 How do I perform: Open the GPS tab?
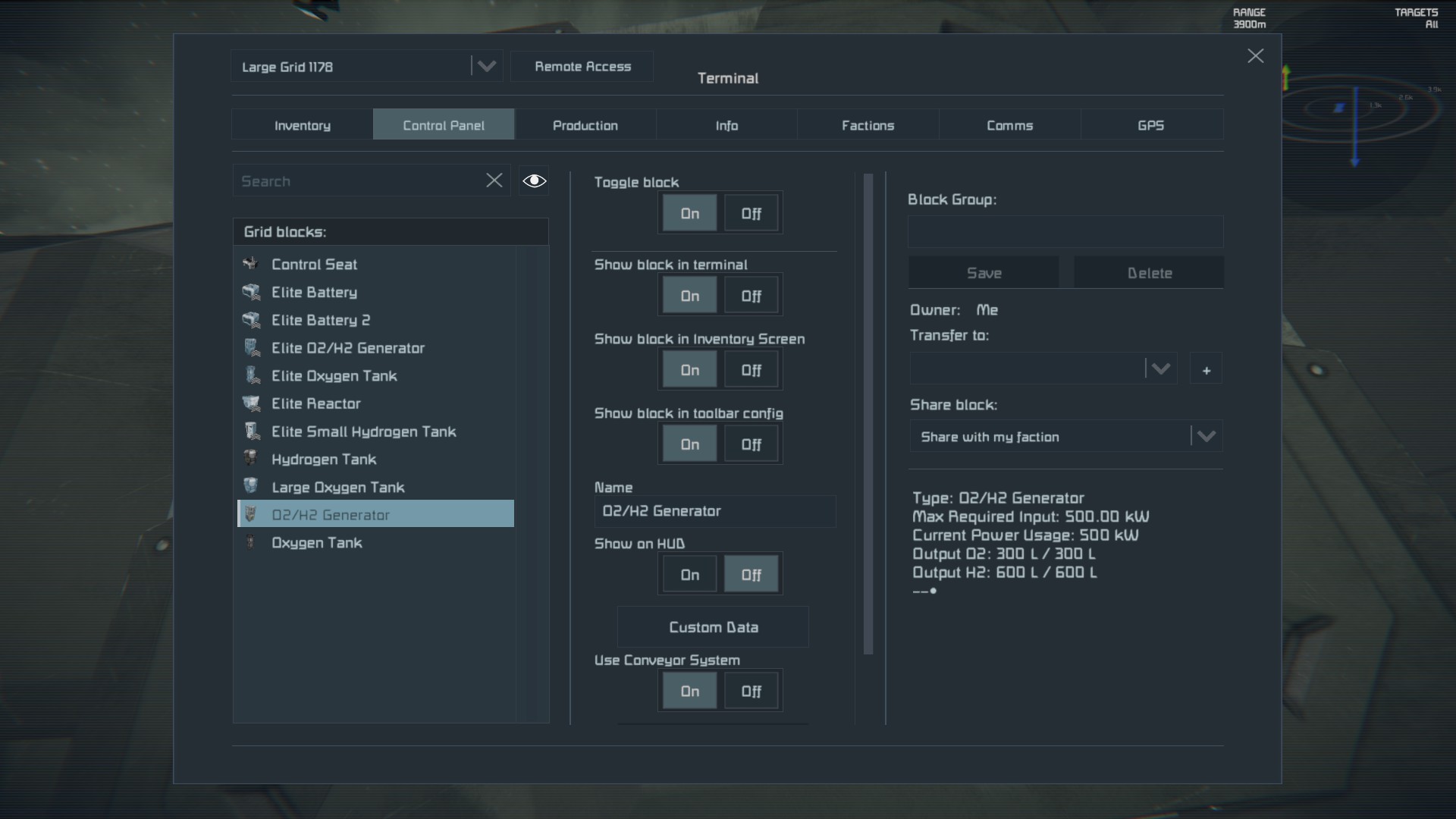(1150, 125)
